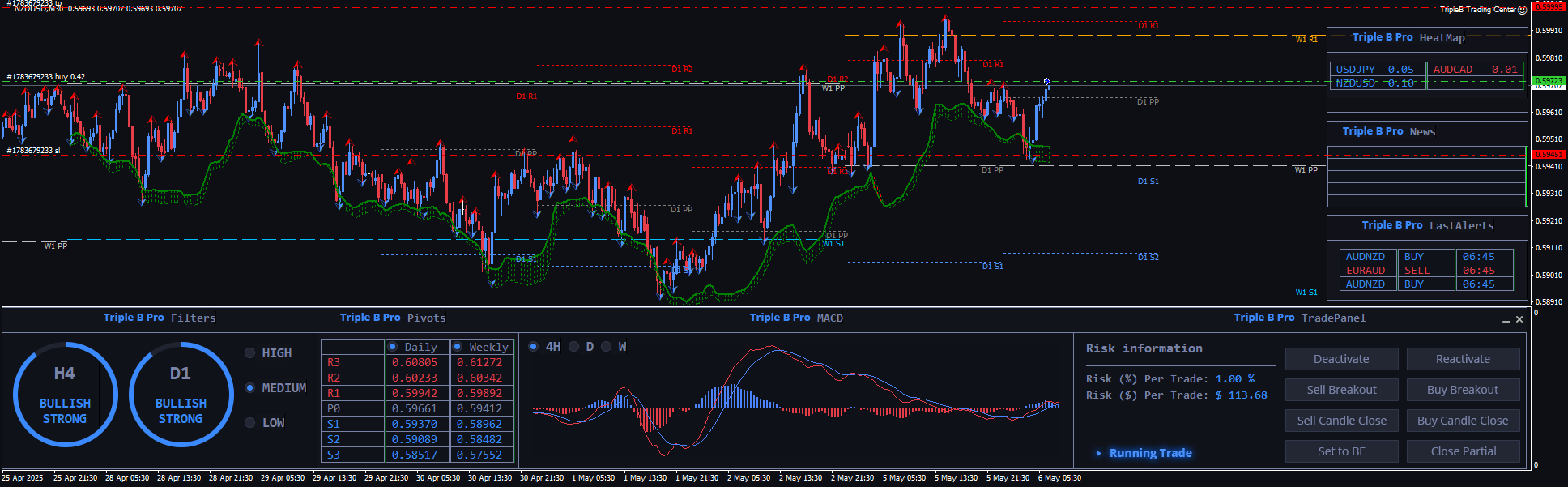Close the TradePanel with the X icon
The image size is (1568, 487).
coord(1519,319)
